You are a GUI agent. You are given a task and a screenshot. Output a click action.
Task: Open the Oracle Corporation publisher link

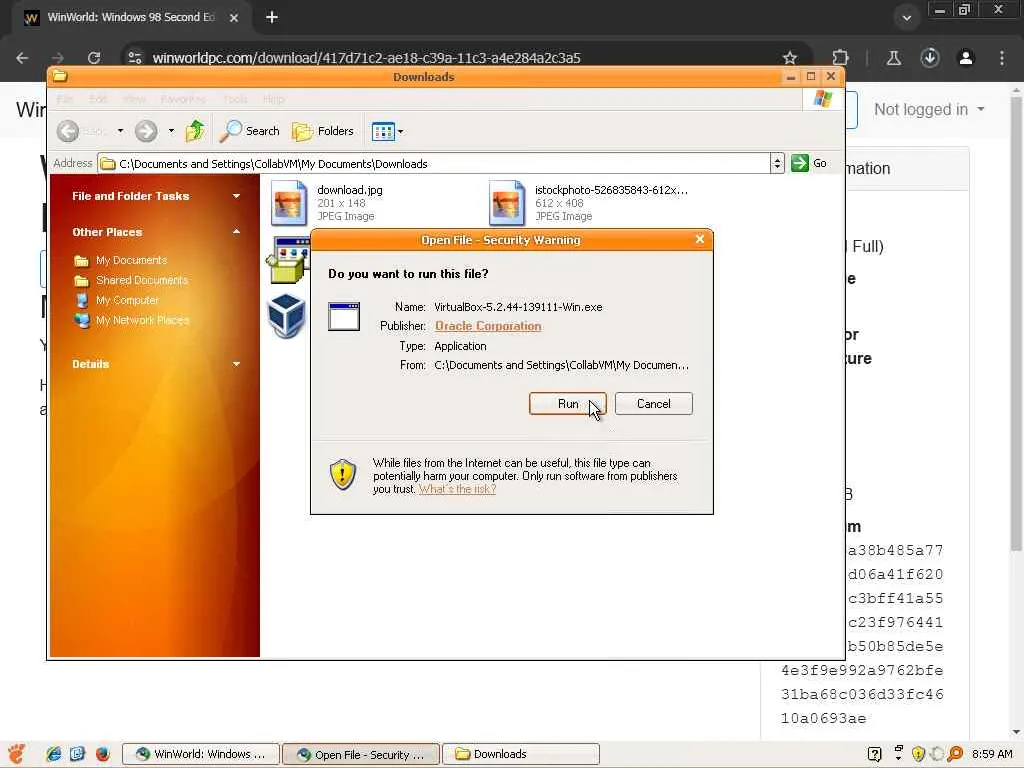pos(488,326)
